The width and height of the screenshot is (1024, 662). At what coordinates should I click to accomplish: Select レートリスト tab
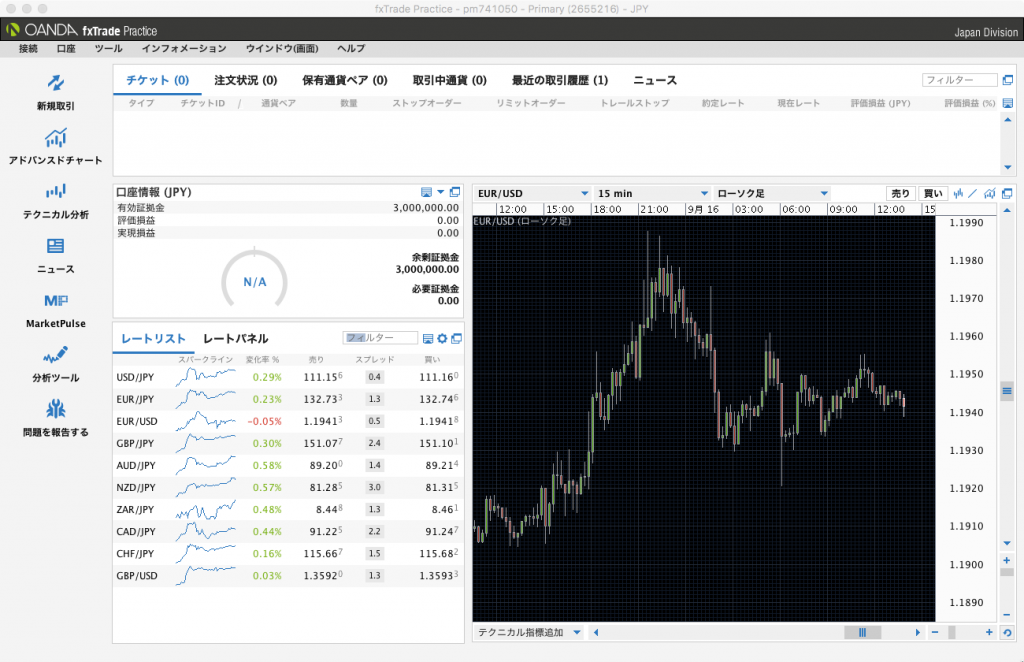[153, 338]
